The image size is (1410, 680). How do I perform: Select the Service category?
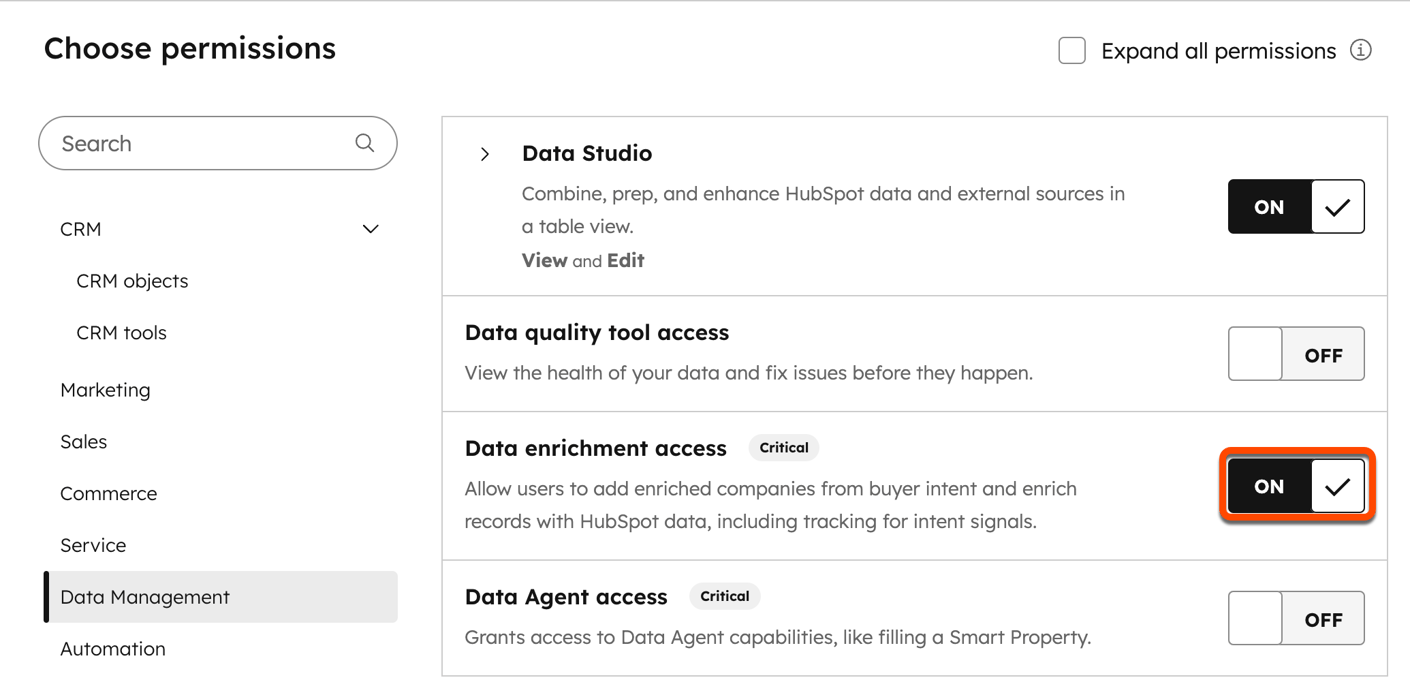click(x=93, y=544)
